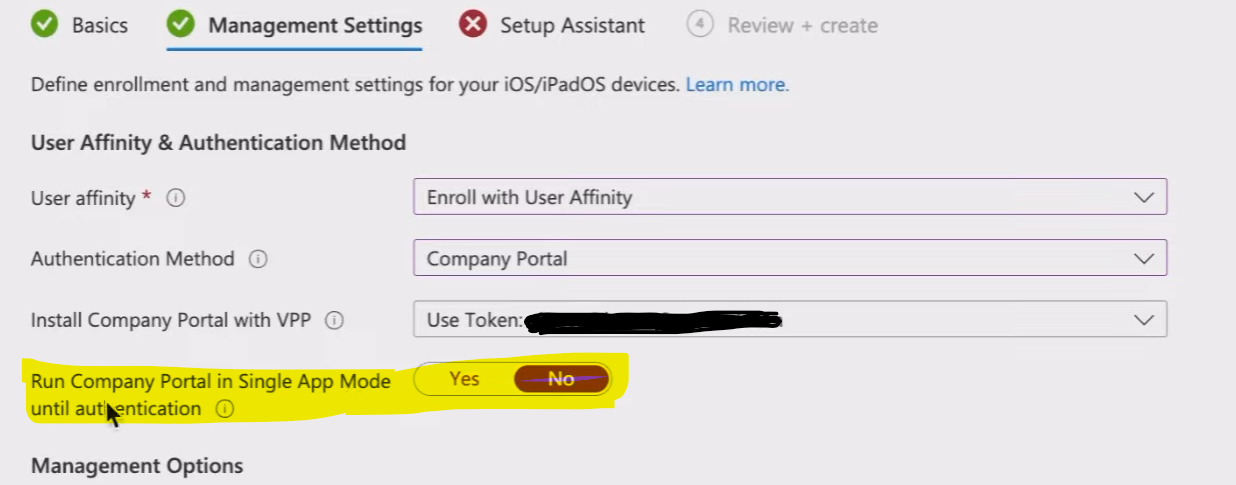This screenshot has height=485, width=1236.
Task: Click the green checkmark beside Management Settings
Action: [181, 24]
